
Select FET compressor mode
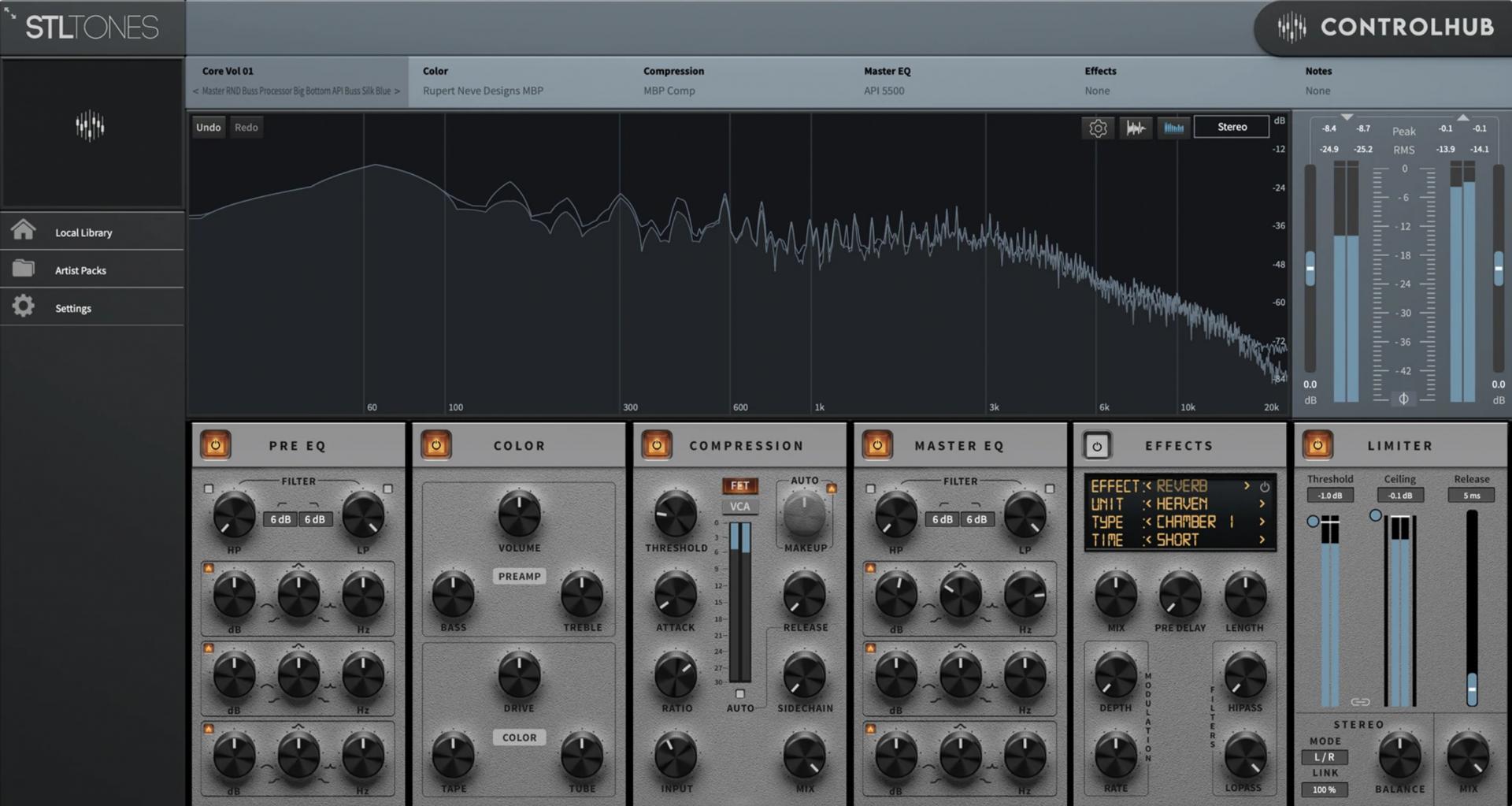pyautogui.click(x=739, y=486)
